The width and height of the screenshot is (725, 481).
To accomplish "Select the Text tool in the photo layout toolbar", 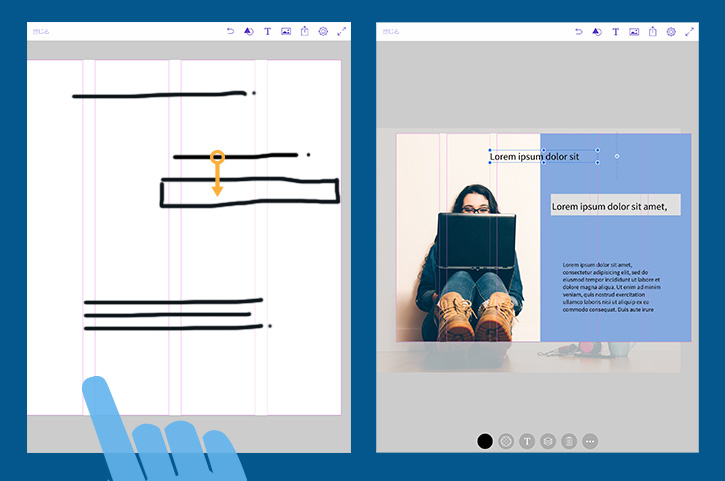I will click(615, 31).
